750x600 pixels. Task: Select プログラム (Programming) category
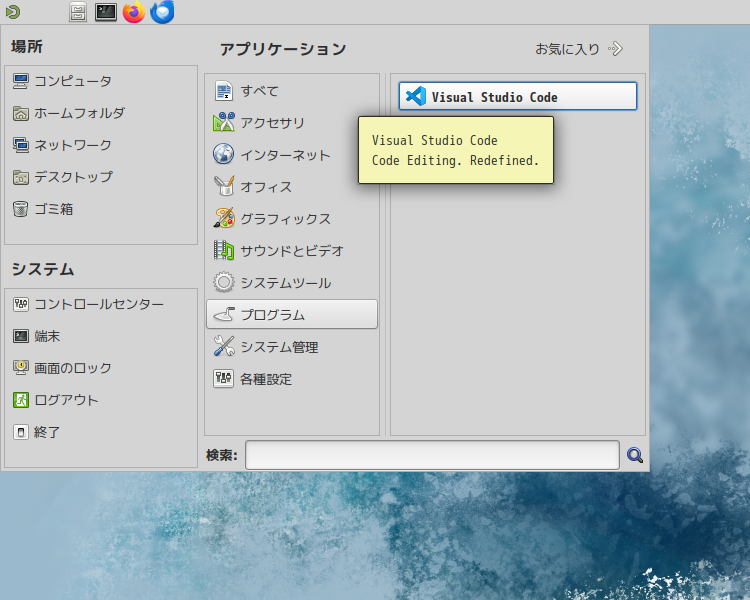click(292, 314)
